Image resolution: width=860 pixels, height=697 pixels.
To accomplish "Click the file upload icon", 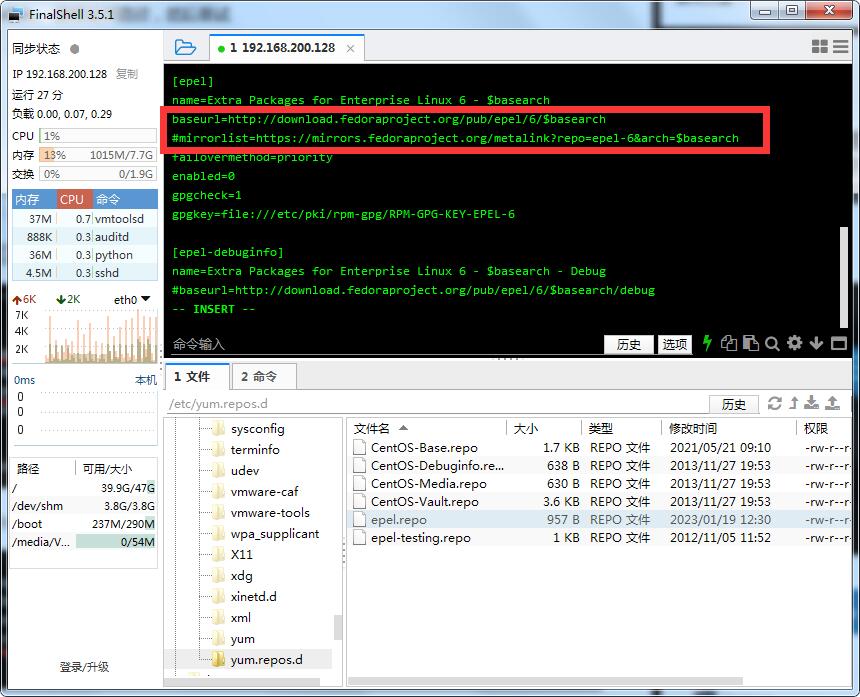I will tap(833, 403).
